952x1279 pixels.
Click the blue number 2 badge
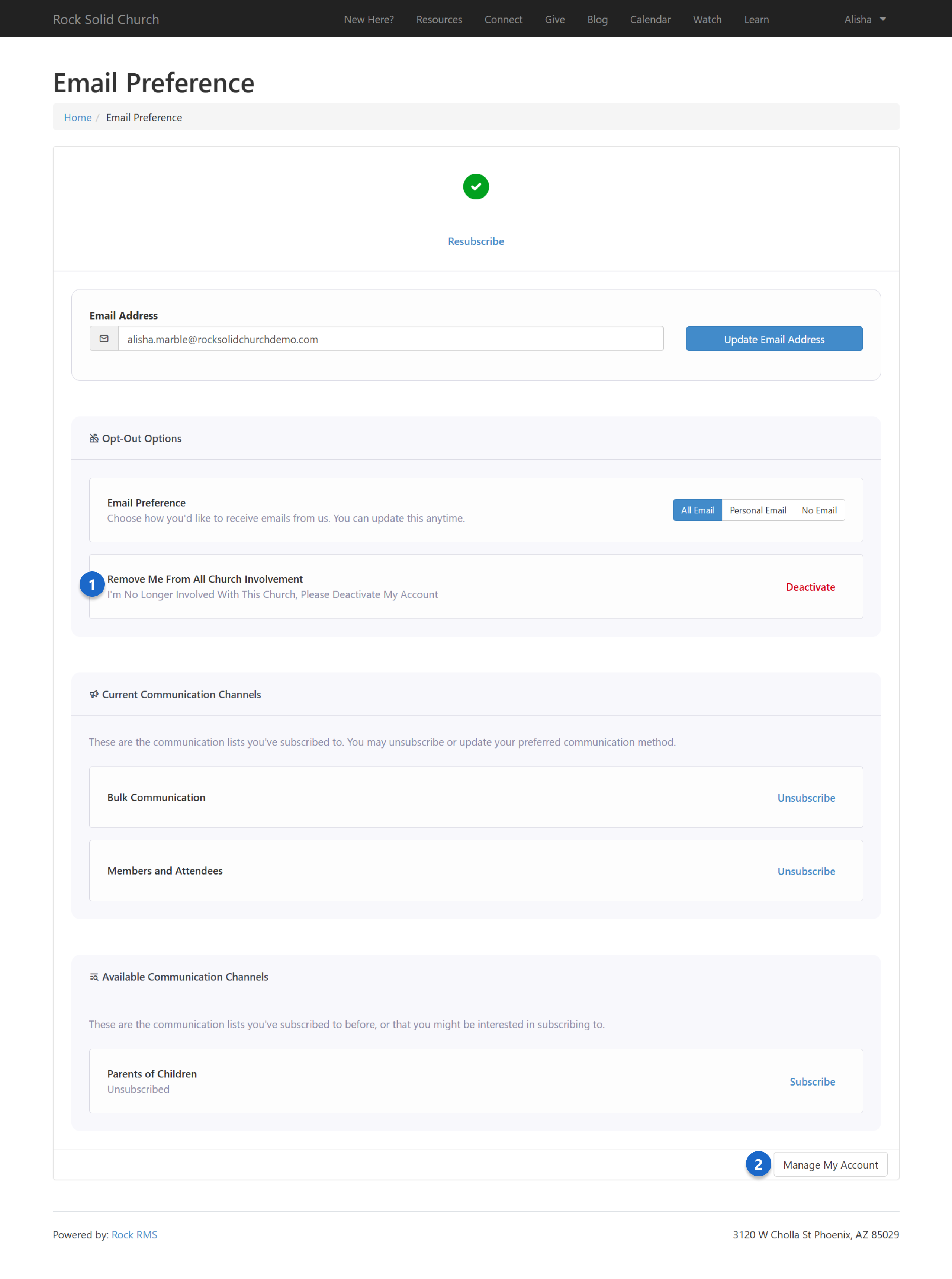(x=758, y=1165)
